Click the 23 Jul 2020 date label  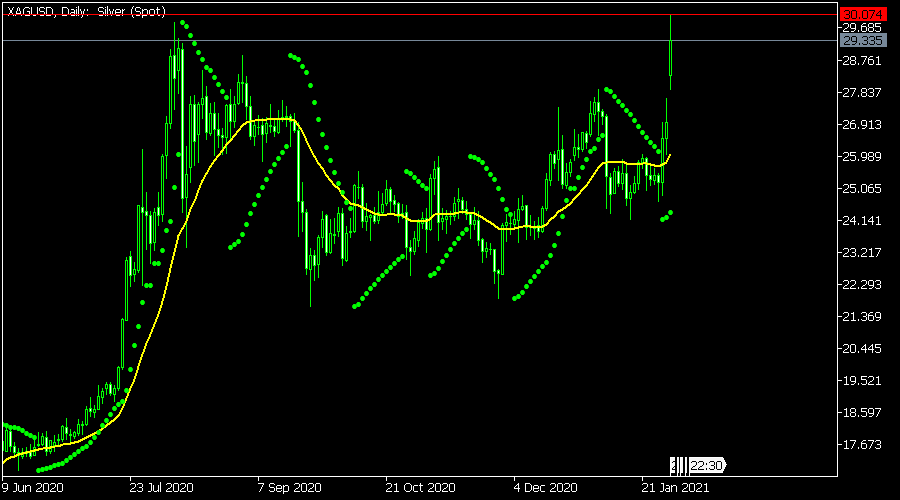pos(162,488)
